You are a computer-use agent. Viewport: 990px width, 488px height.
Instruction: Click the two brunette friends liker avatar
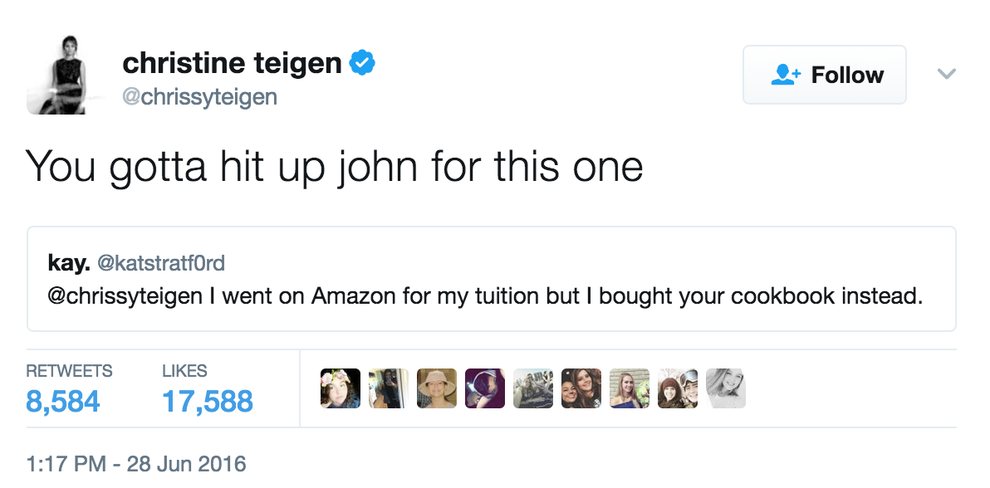point(581,389)
